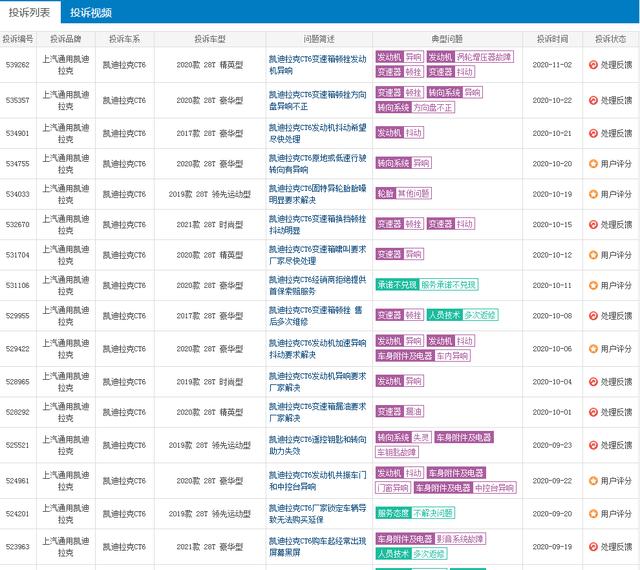Screen dimensions: 640x570
Task: Click the 服务态度 不解决问题 tag
Action: click(415, 513)
